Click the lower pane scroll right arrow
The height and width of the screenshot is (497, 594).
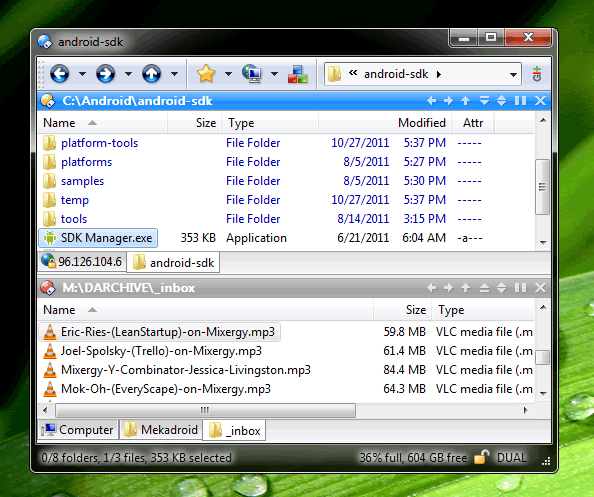(526, 410)
